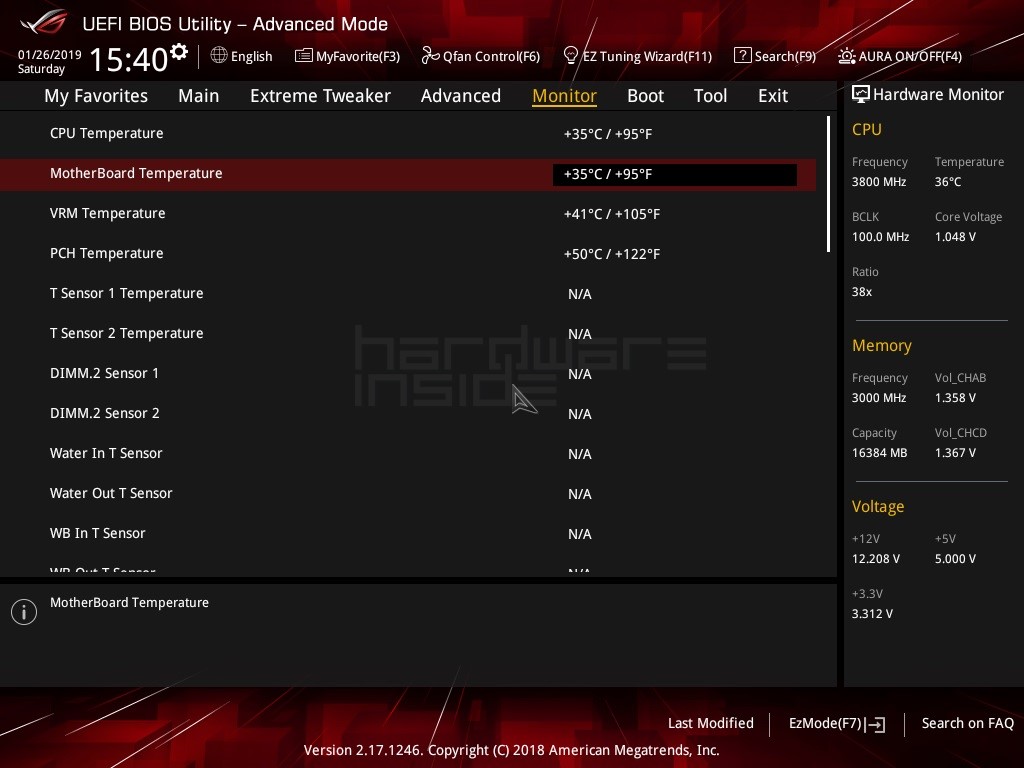Viewport: 1024px width, 768px height.
Task: Switch to the Main tab
Action: (199, 96)
